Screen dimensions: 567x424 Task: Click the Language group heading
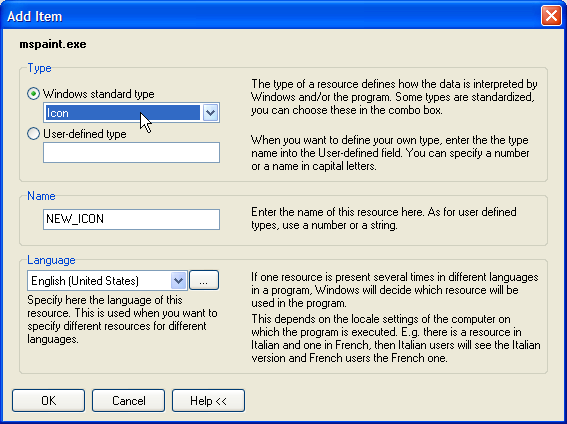pos(51,260)
